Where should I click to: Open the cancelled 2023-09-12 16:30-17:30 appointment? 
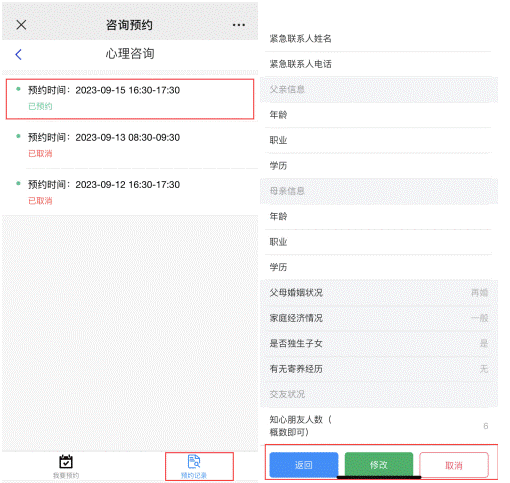click(x=130, y=193)
